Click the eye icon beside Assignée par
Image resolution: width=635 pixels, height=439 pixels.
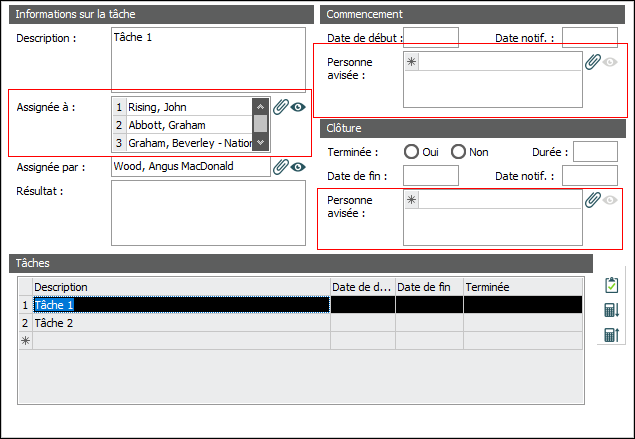(297, 167)
